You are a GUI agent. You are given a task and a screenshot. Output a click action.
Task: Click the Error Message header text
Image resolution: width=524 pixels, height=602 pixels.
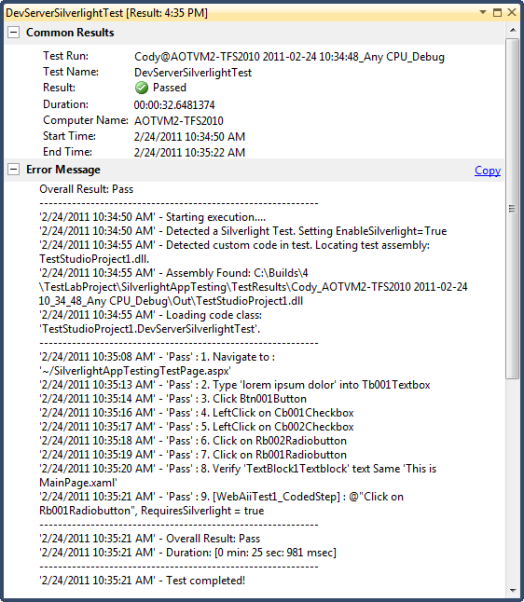tap(63, 170)
